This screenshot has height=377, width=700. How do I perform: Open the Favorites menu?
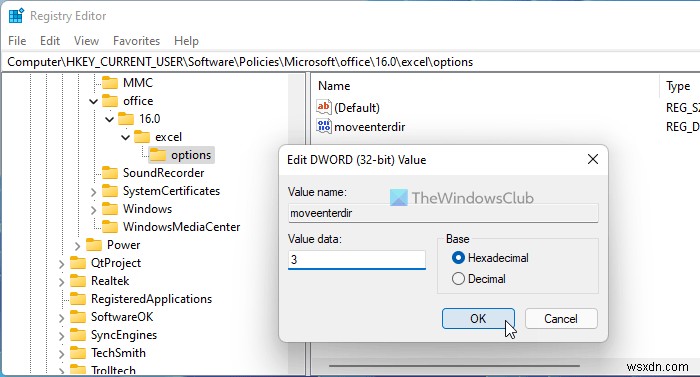(x=136, y=41)
